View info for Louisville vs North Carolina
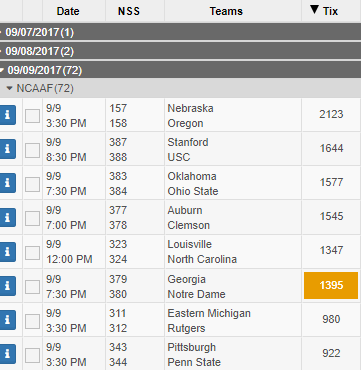 tap(7, 251)
